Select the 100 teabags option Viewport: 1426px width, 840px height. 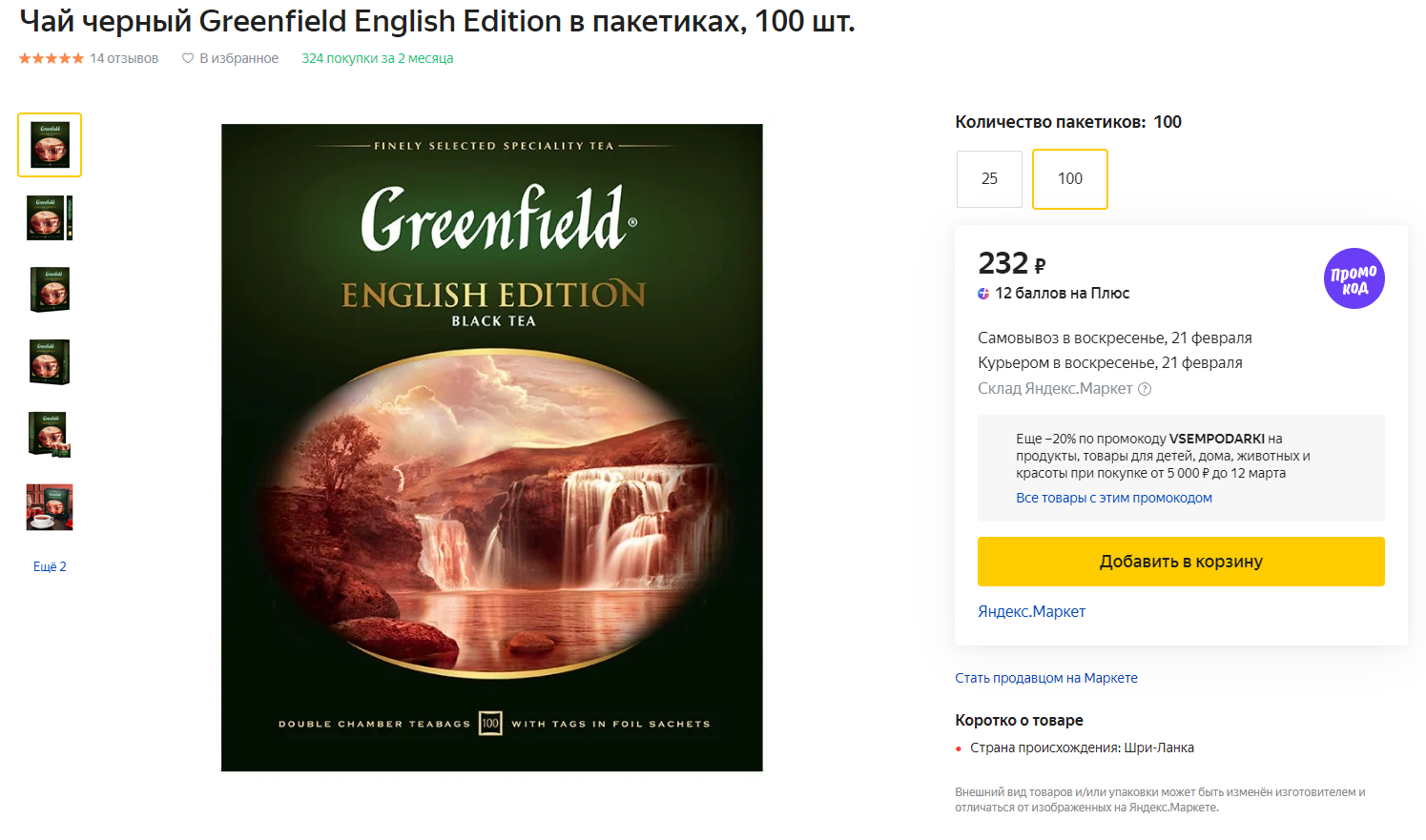point(1069,178)
